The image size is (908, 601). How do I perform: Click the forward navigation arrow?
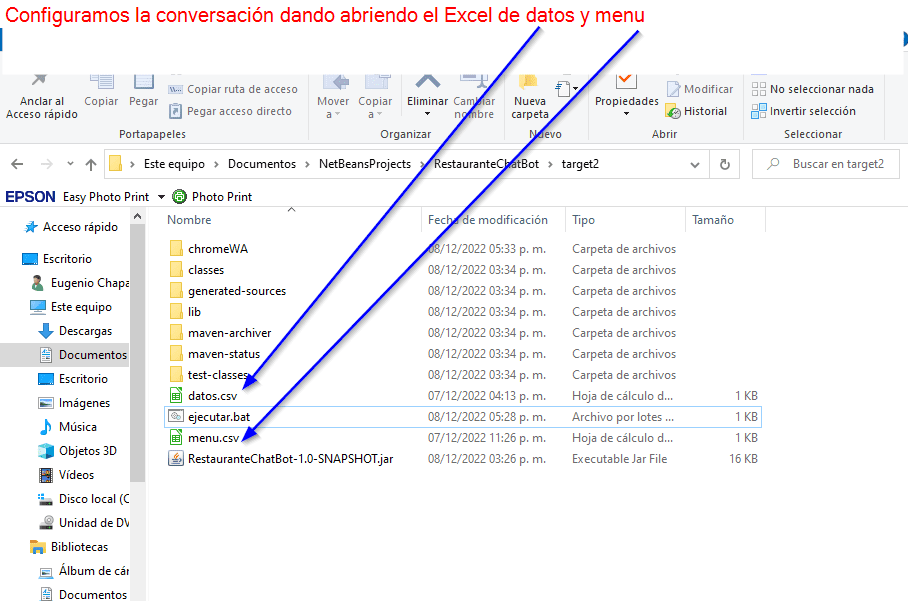click(47, 164)
